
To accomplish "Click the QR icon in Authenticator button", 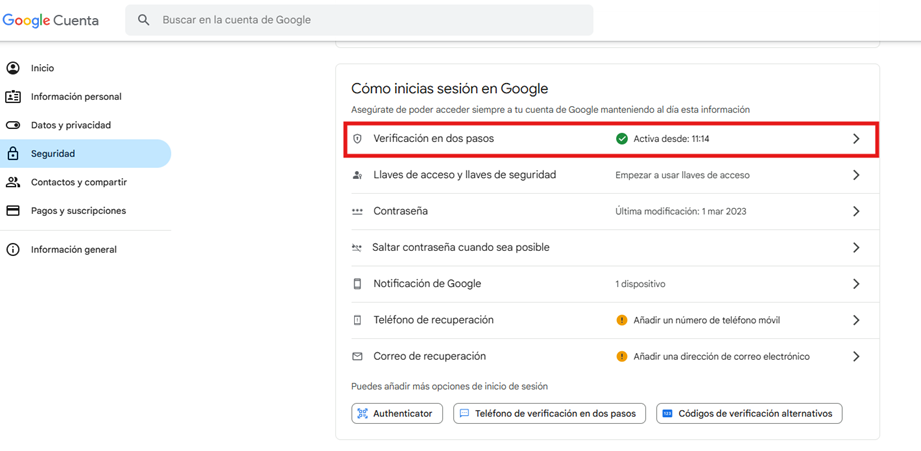I will pyautogui.click(x=362, y=413).
